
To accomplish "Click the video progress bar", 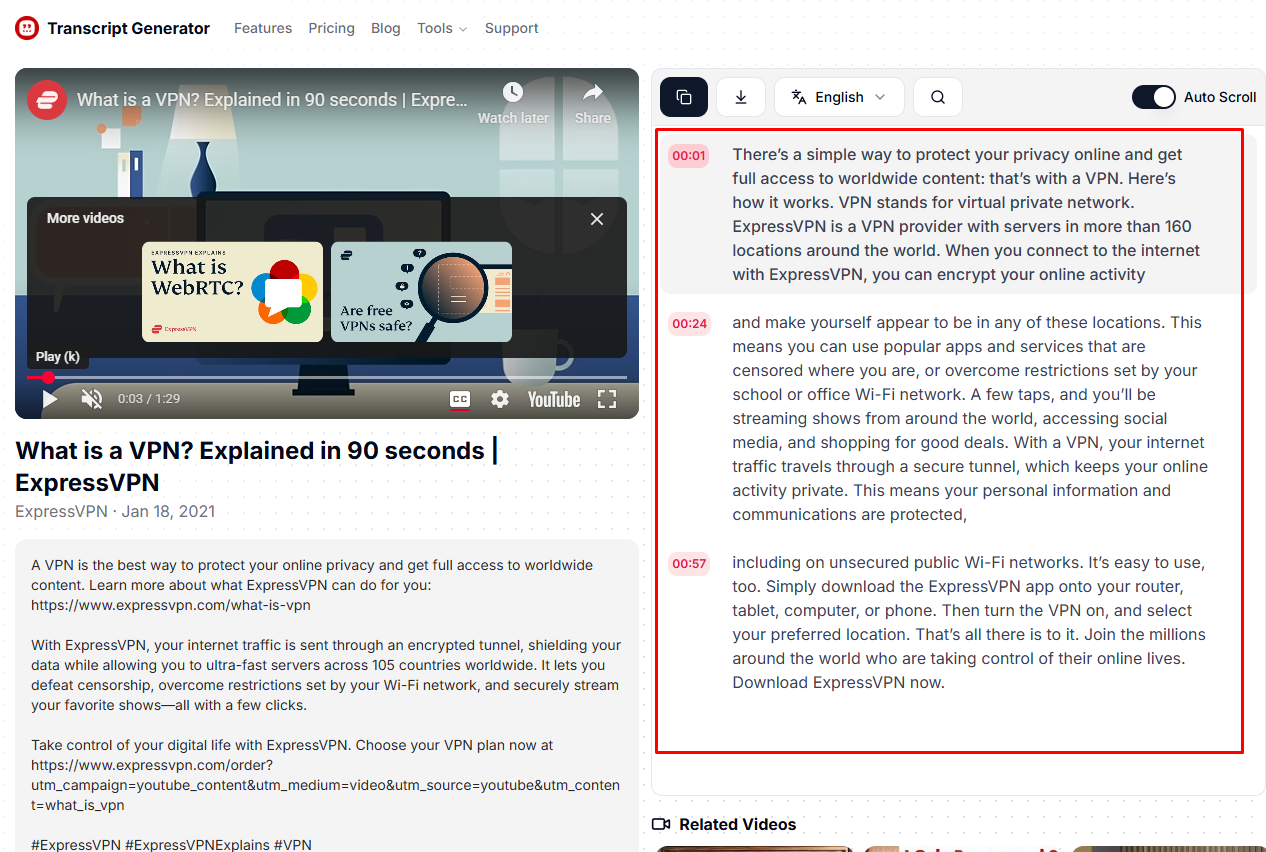I will pos(327,378).
